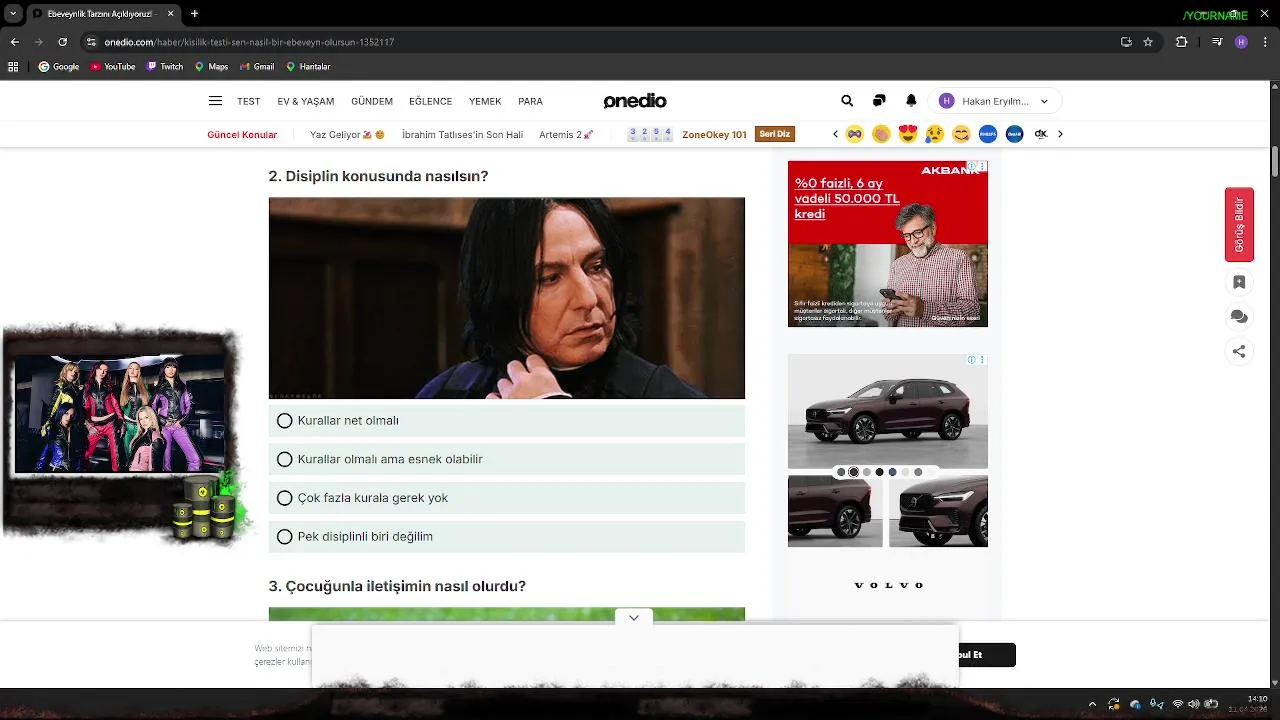Select the blue Volvo color dot

tap(892, 472)
